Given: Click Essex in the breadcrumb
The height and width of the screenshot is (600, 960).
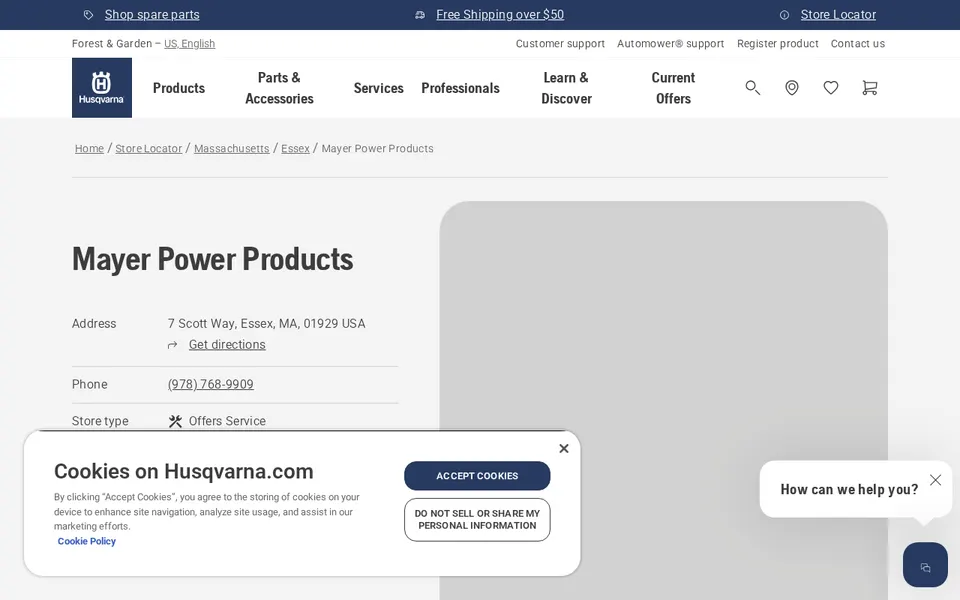Looking at the screenshot, I should (x=295, y=148).
